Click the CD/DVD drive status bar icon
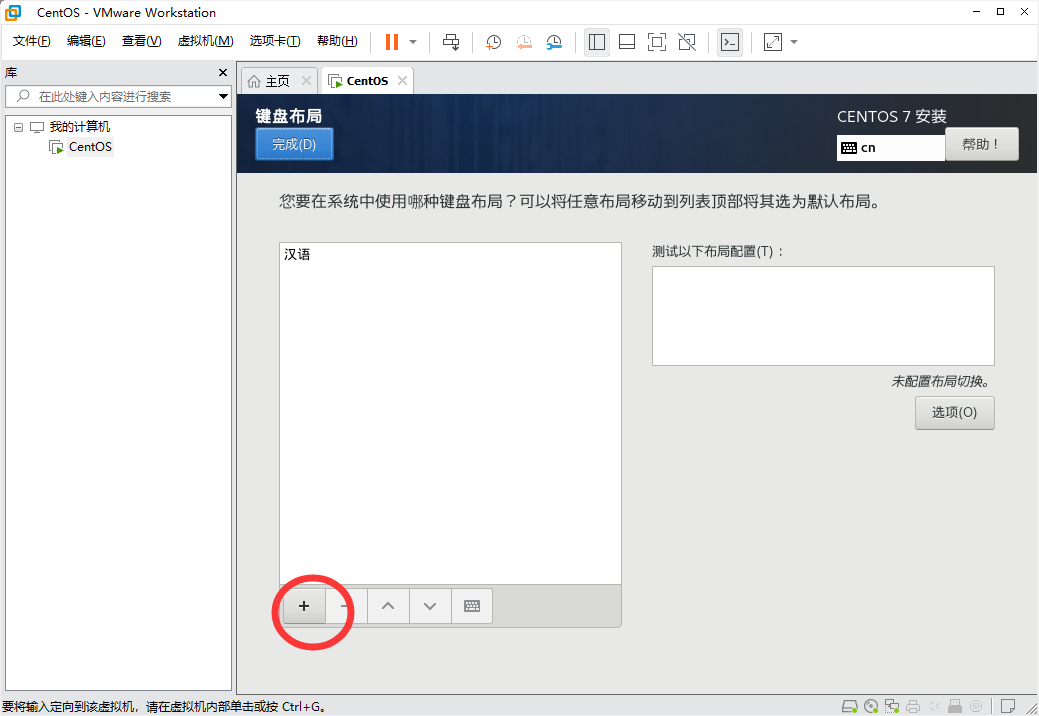 871,706
